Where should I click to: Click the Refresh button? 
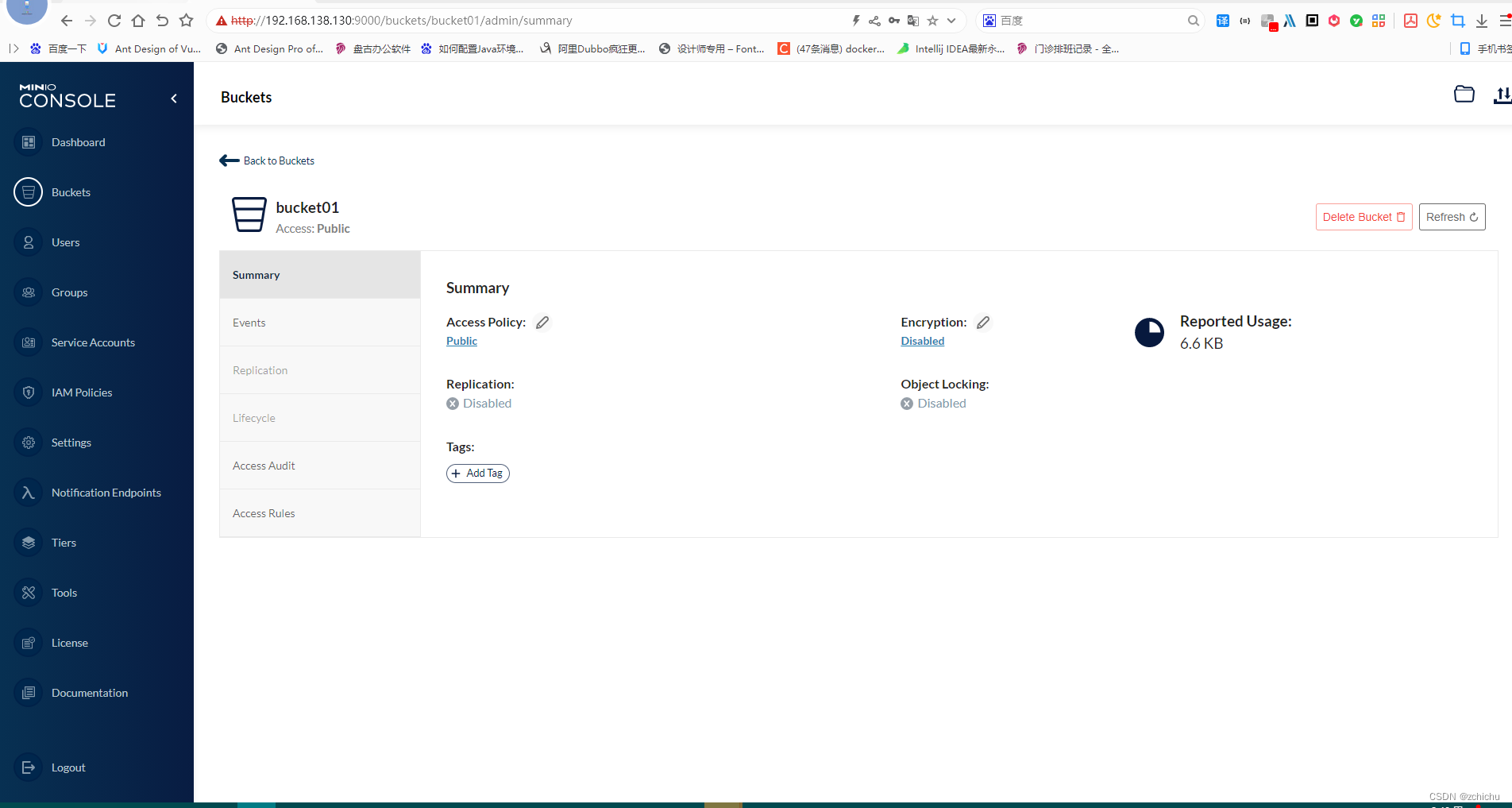[1451, 216]
